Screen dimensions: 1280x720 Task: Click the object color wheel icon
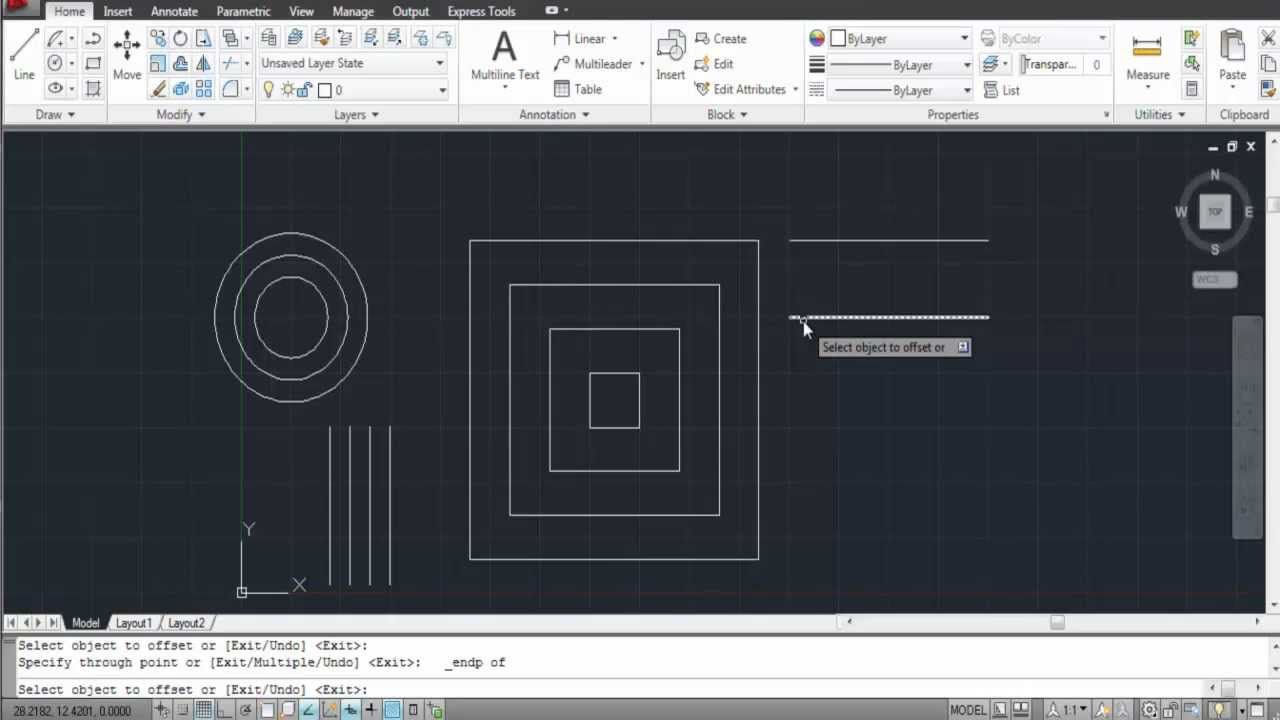click(x=817, y=38)
